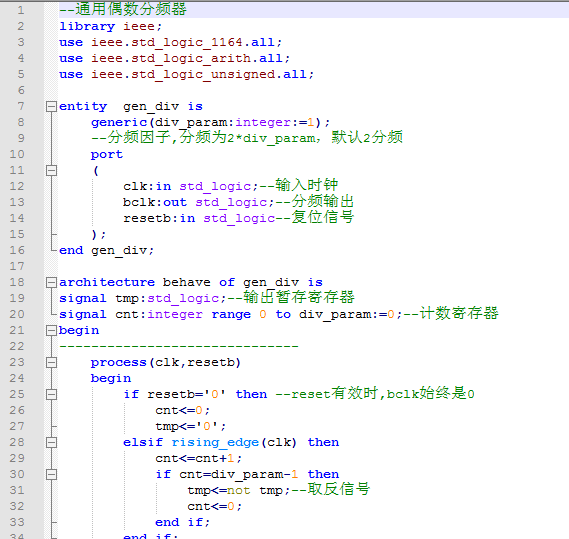Click 'rising_edge' function name
This screenshot has width=569, height=539.
point(215,442)
